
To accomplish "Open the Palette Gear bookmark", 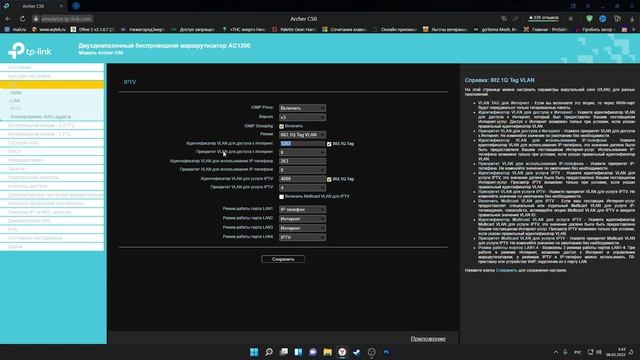I will pyautogui.click(x=294, y=29).
